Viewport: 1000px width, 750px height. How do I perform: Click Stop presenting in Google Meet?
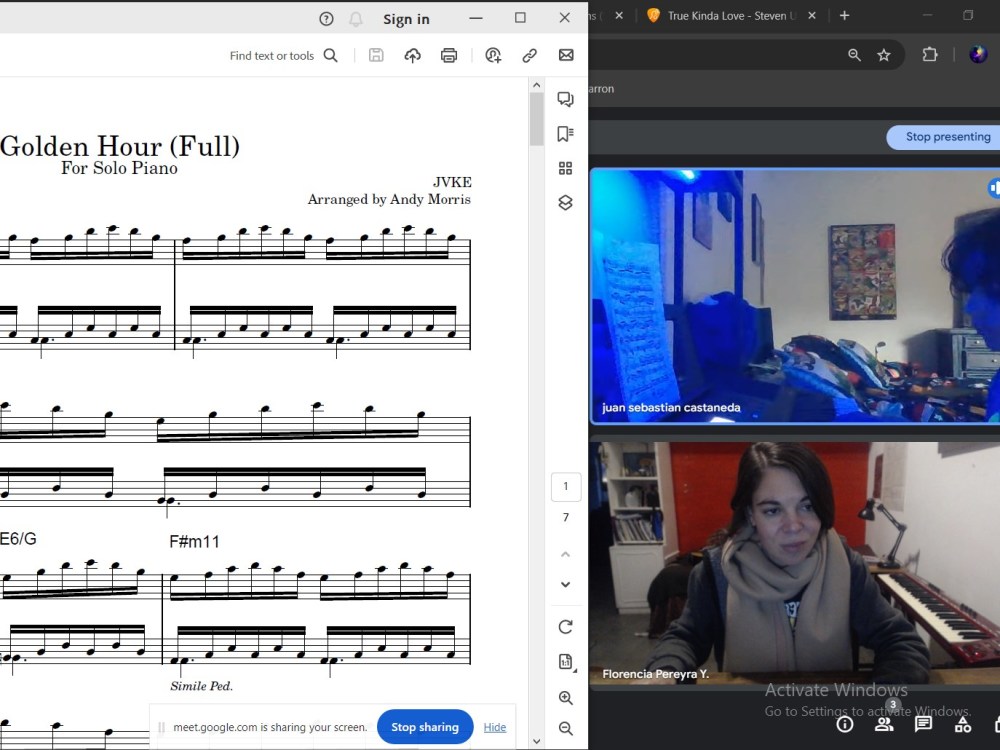(x=948, y=137)
